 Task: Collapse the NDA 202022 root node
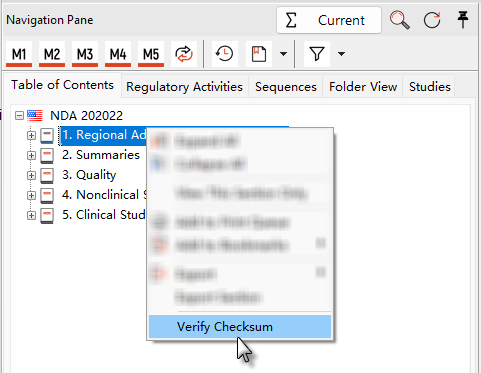point(19,116)
